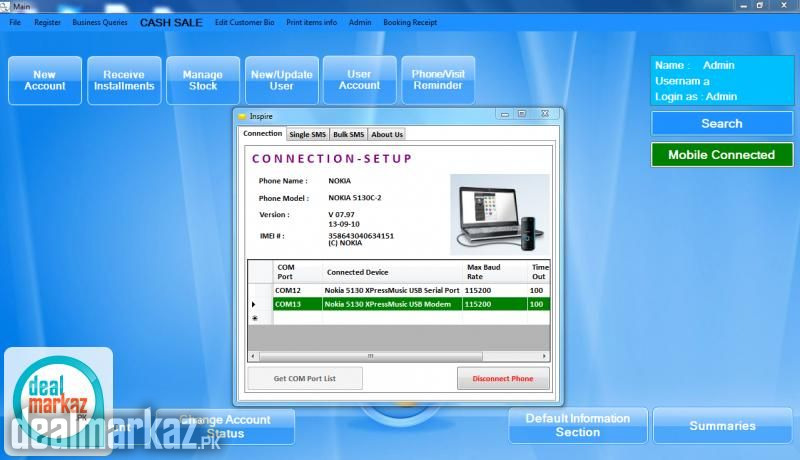Open the Register menu
The image size is (800, 460).
tap(47, 22)
